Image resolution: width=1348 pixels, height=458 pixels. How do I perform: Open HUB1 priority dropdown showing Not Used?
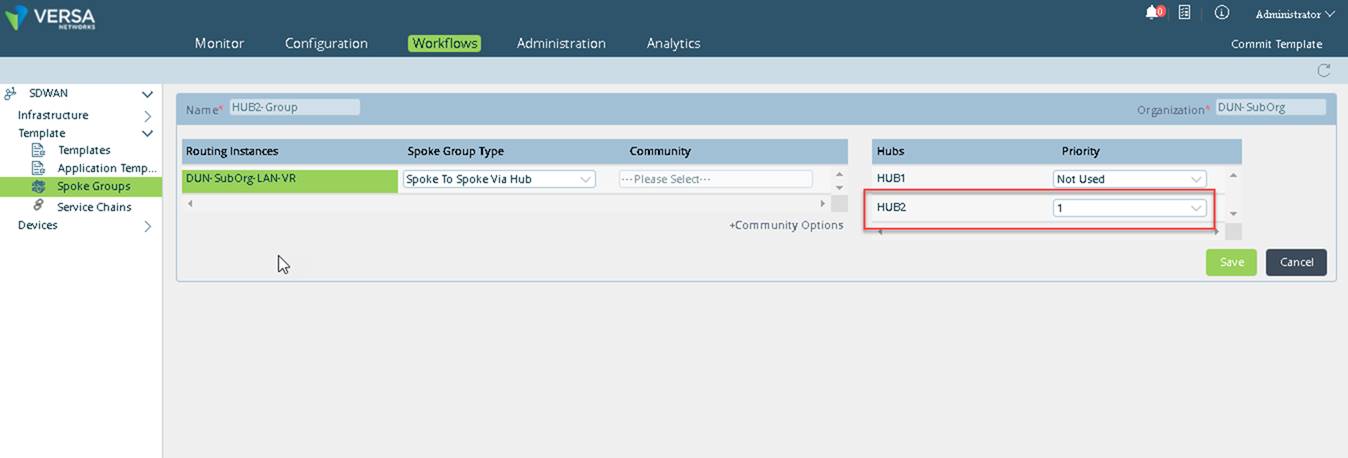1130,179
